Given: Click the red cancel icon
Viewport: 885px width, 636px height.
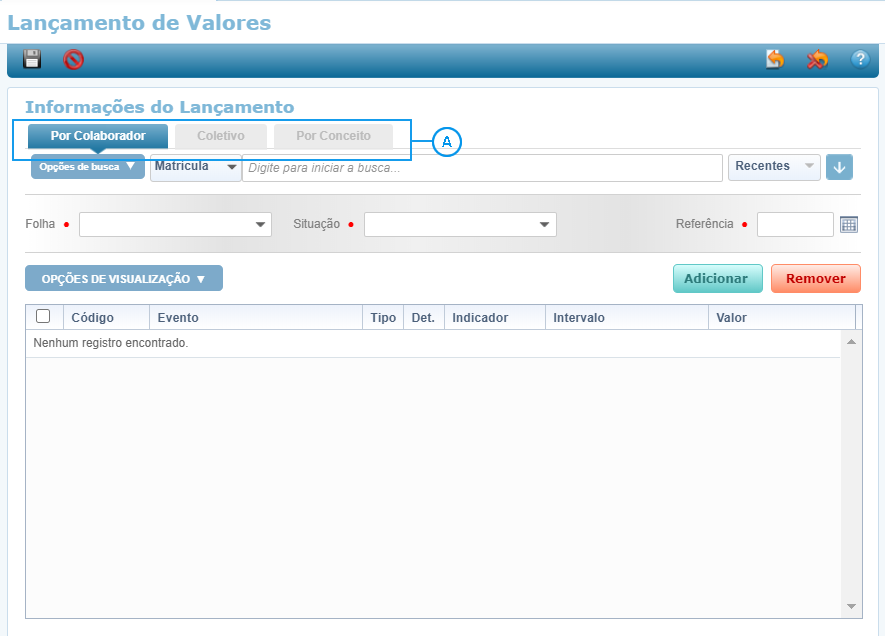Looking at the screenshot, I should pyautogui.click(x=73, y=60).
